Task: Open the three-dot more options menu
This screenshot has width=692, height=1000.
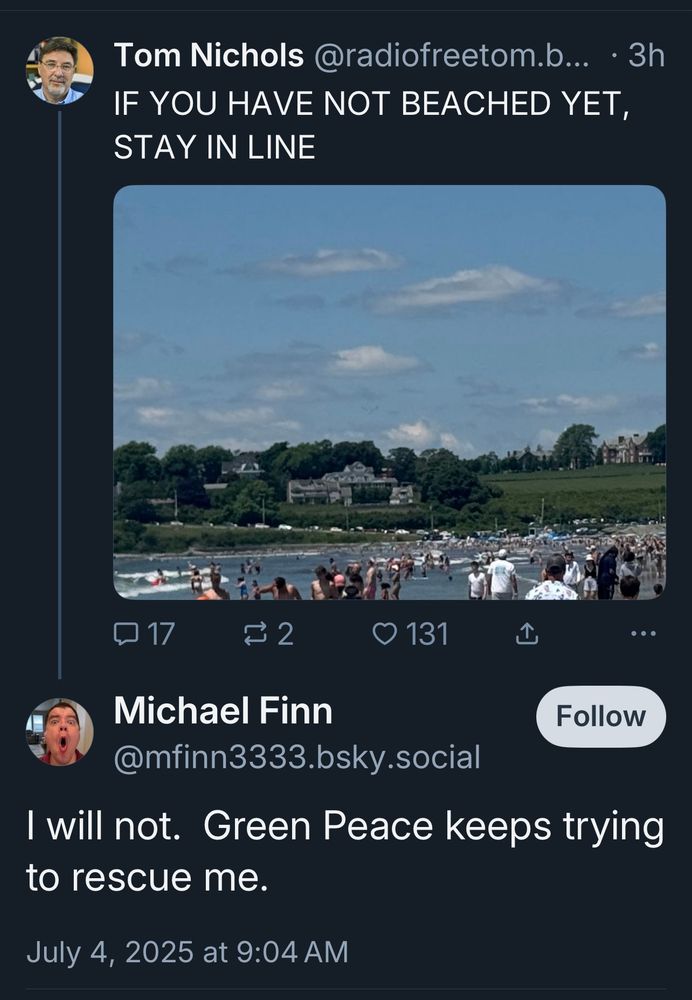Action: coord(645,634)
